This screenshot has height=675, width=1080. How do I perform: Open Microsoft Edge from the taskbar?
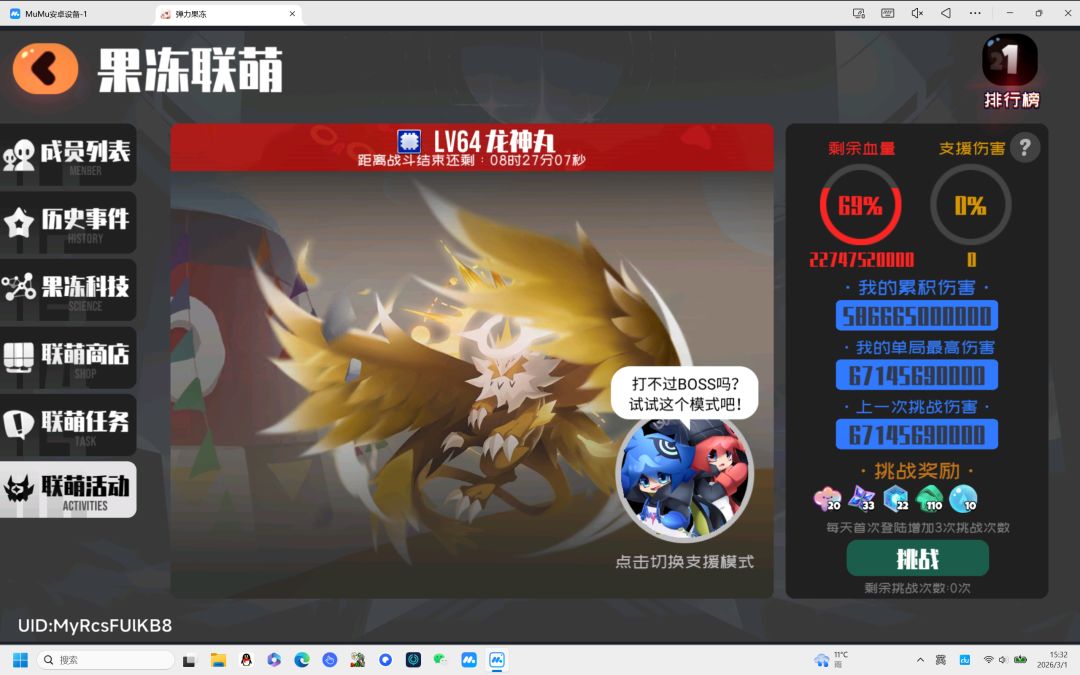(x=302, y=660)
